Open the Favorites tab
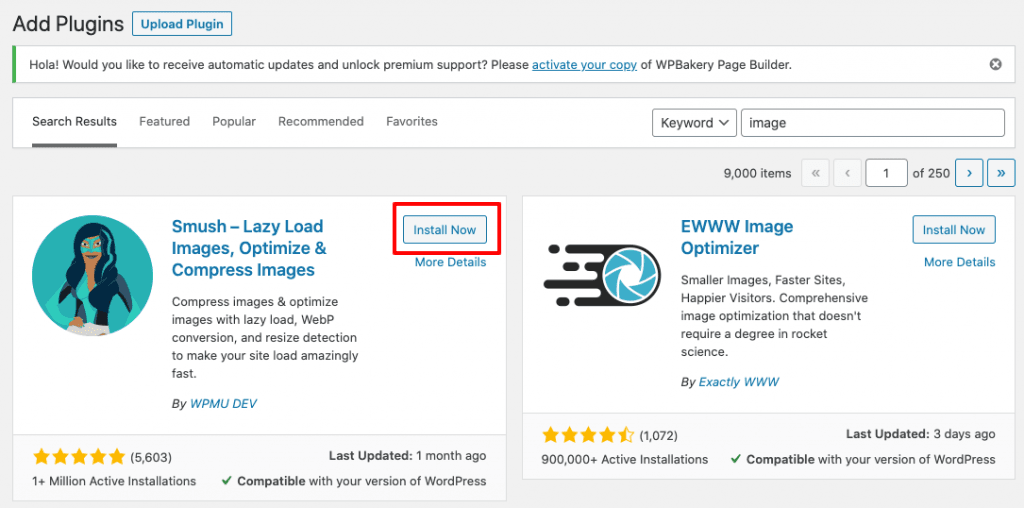The width and height of the screenshot is (1024, 508). point(412,122)
